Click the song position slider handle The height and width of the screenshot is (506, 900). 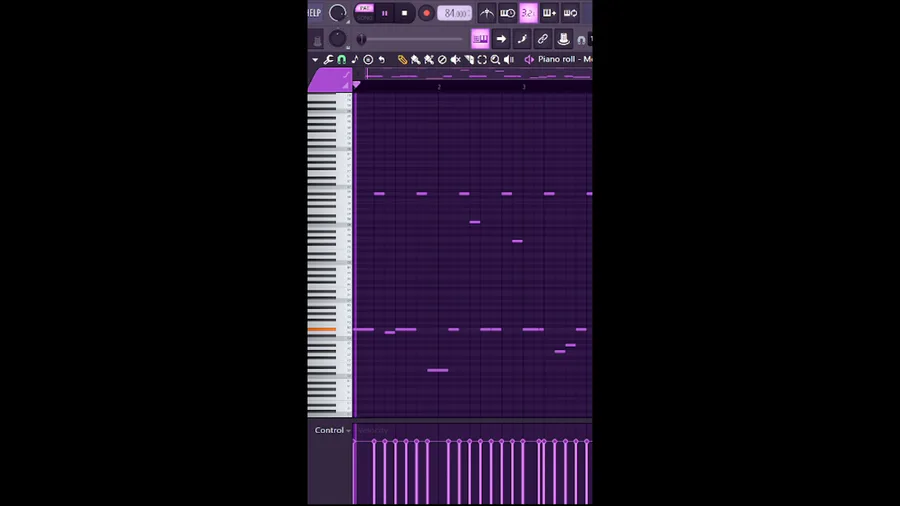361,39
